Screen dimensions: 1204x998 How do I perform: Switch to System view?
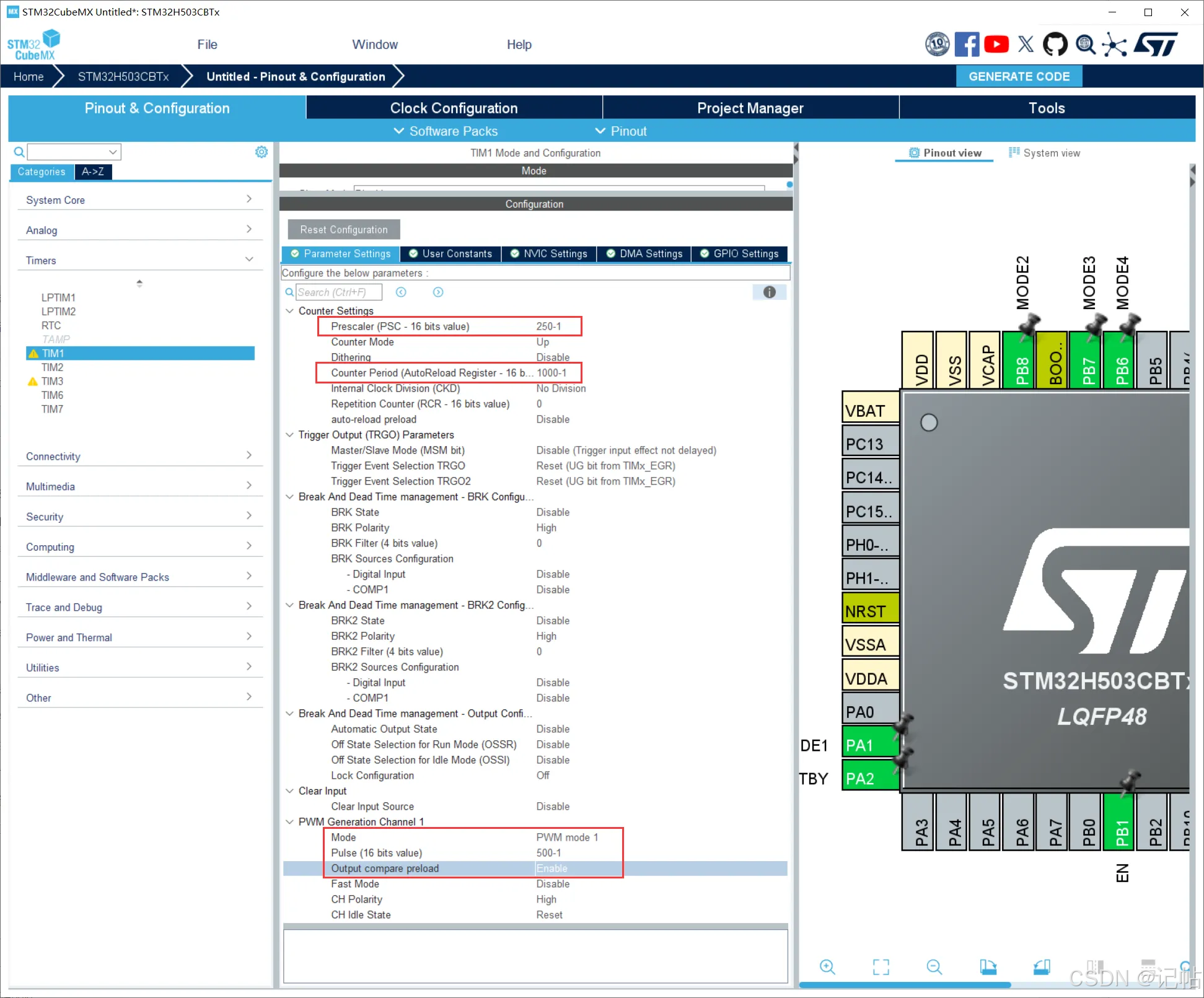pos(1045,153)
